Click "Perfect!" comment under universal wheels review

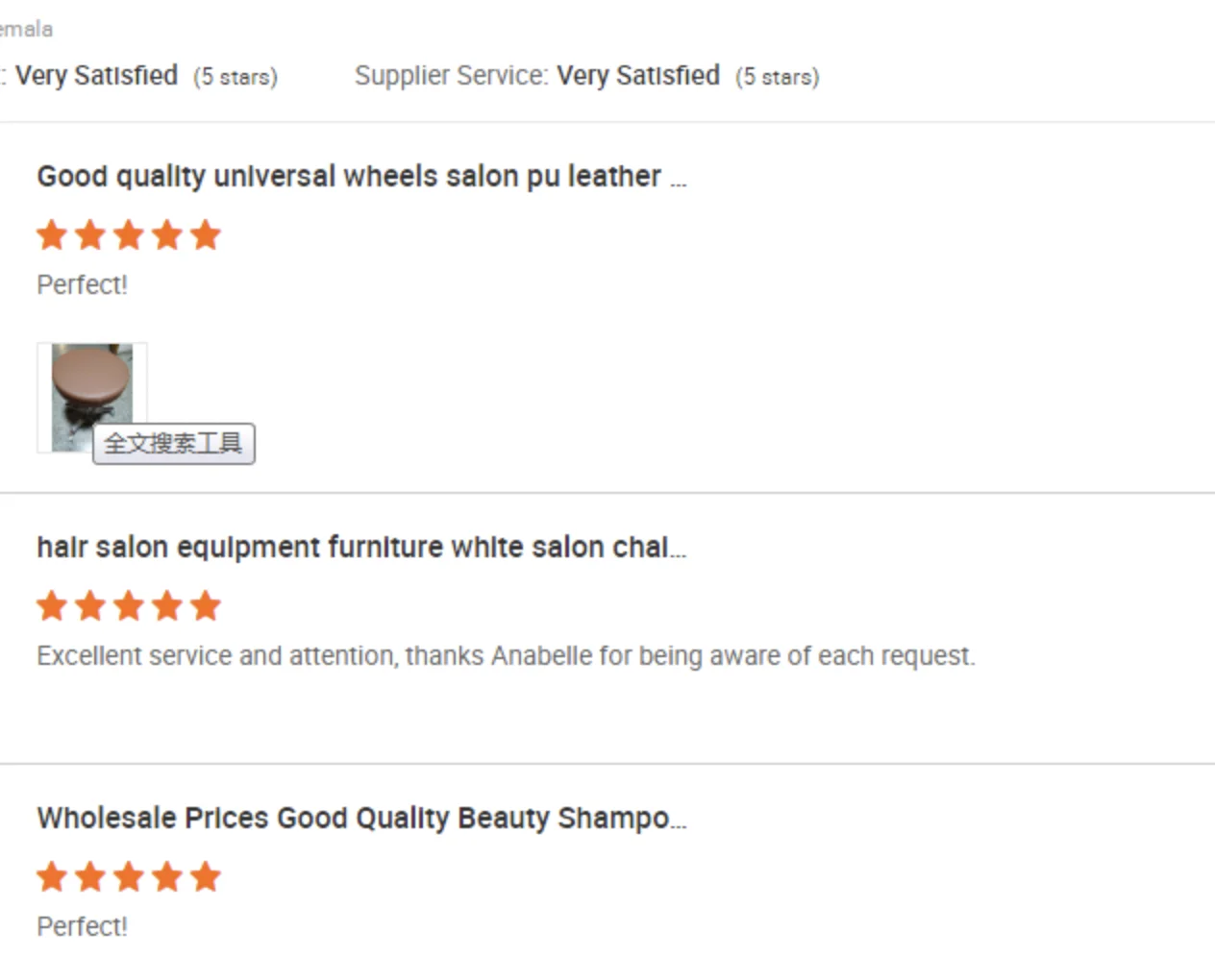pos(82,285)
